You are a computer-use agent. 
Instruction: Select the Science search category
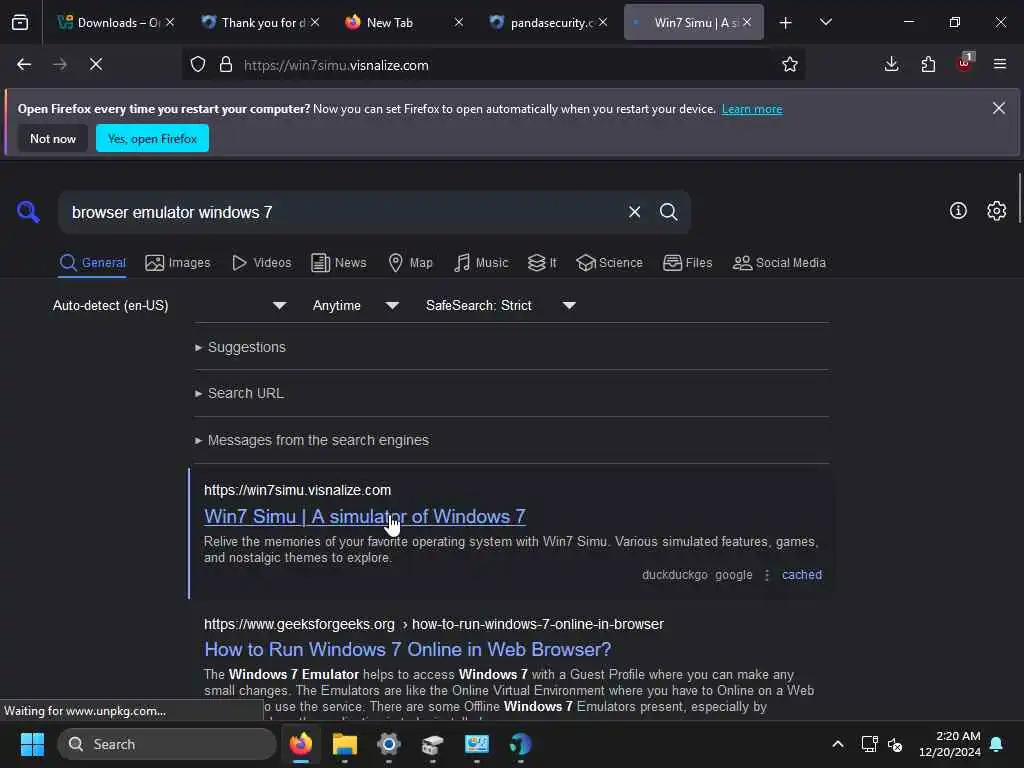click(x=610, y=263)
